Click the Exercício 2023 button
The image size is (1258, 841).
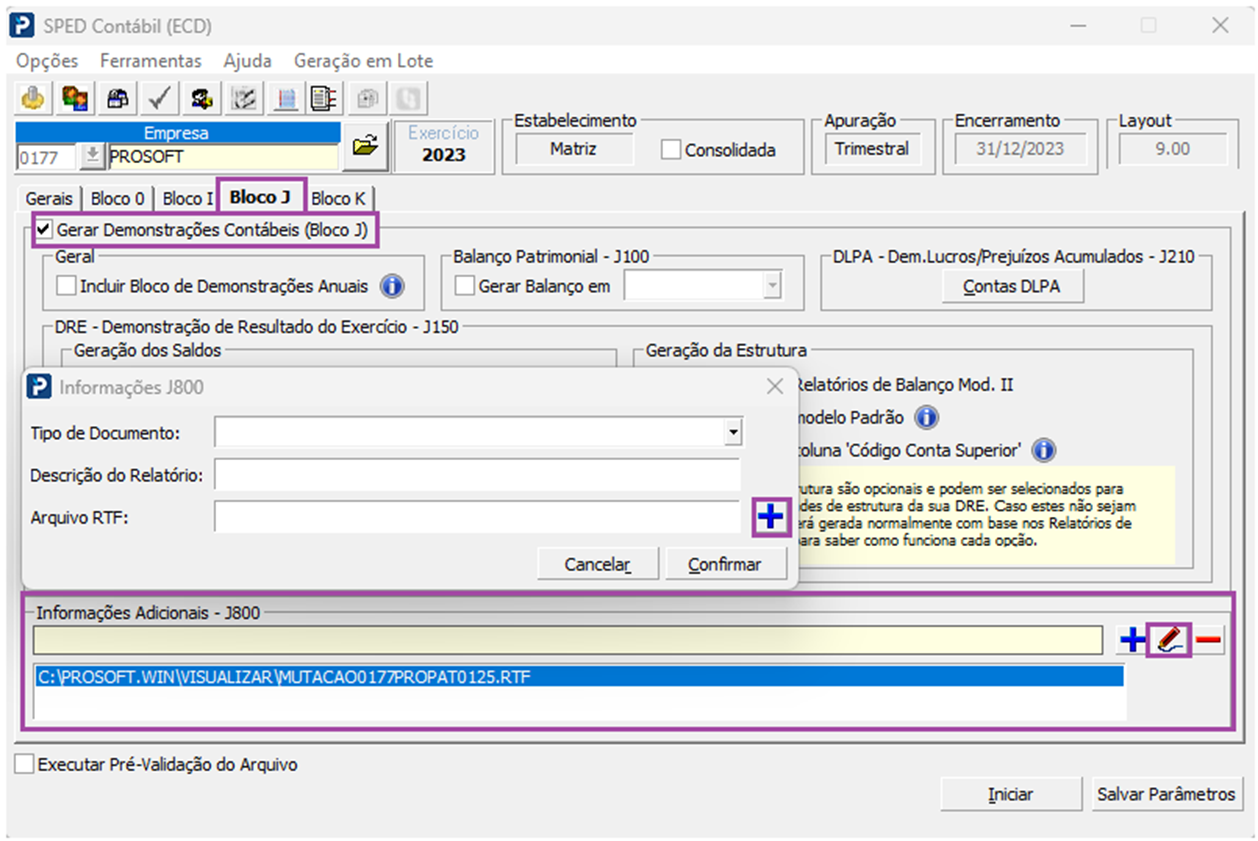444,146
